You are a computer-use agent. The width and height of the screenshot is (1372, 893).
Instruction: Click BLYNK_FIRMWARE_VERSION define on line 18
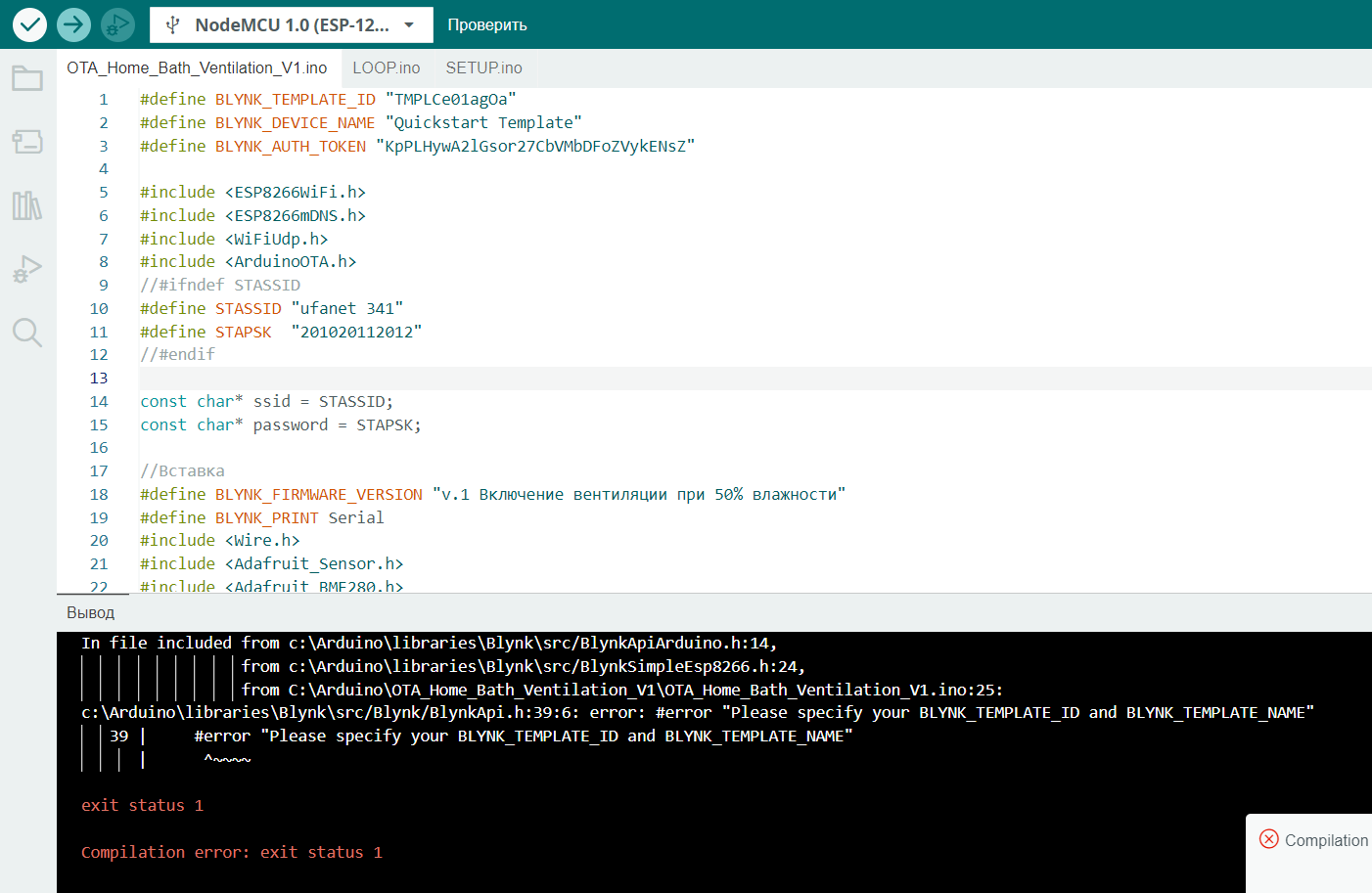pyautogui.click(x=319, y=494)
